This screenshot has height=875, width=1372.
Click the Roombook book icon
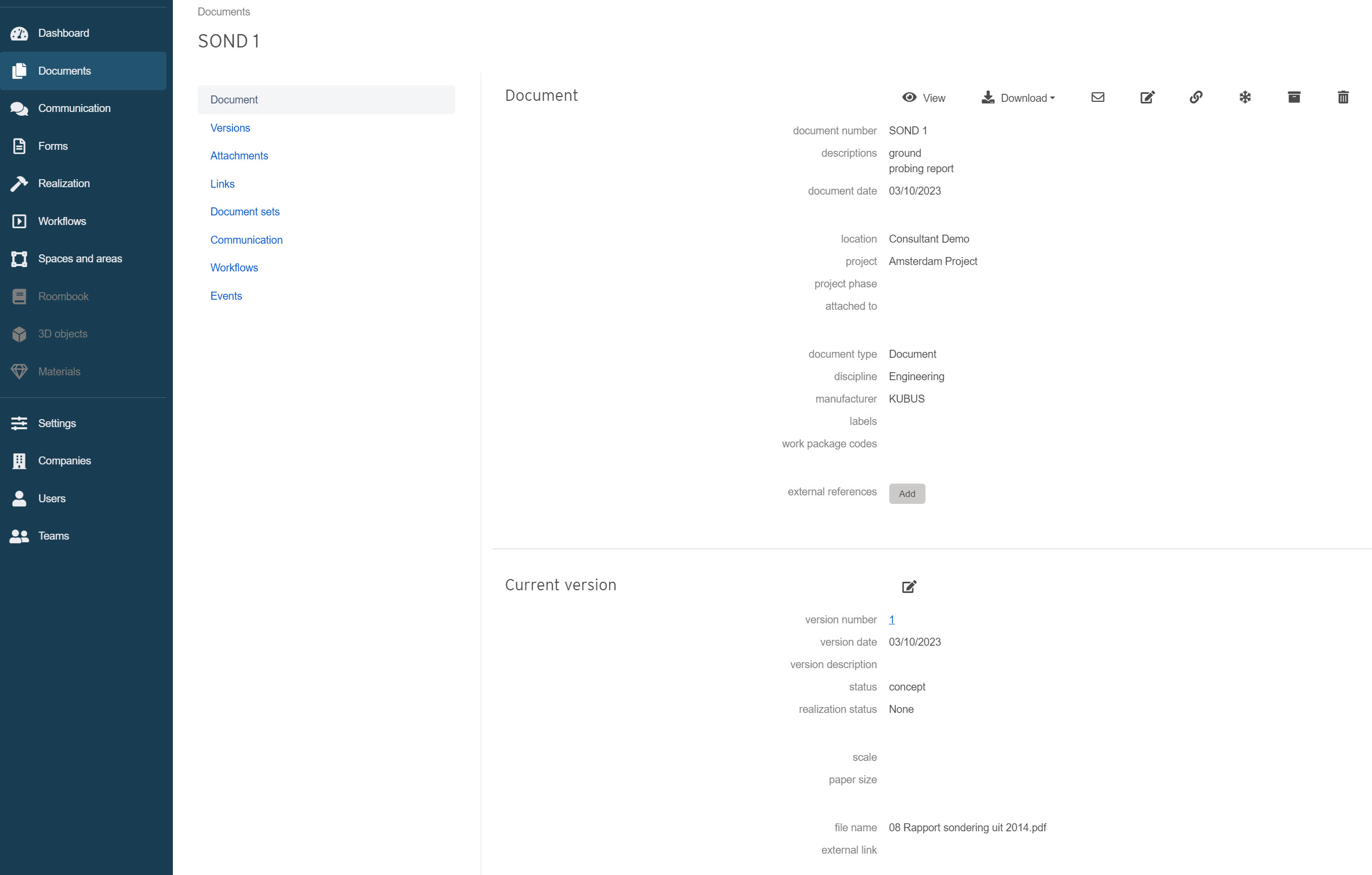19,296
